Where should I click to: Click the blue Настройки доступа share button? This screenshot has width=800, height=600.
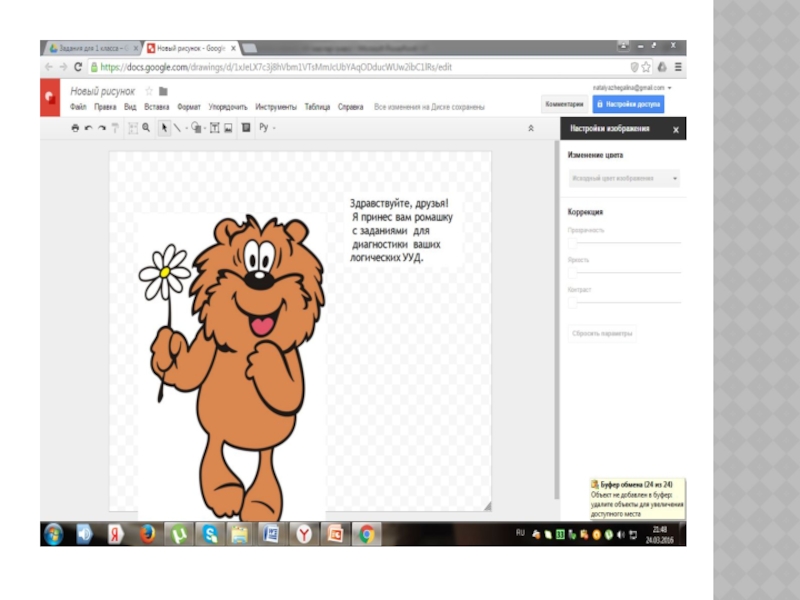(627, 103)
